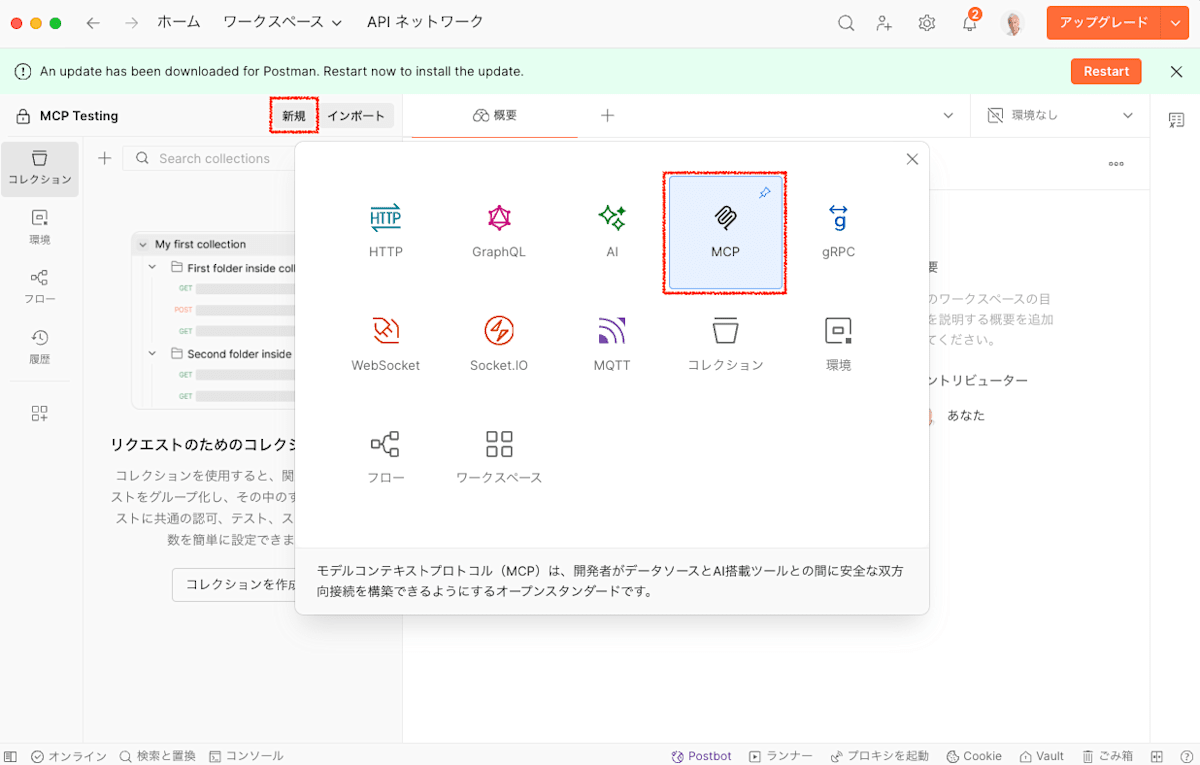Expand the tab list chevron
1200x765 pixels.
click(948, 116)
